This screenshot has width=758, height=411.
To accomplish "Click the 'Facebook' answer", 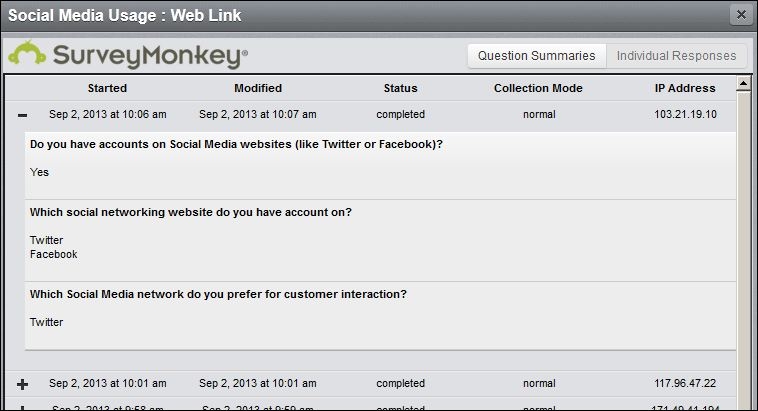I will pyautogui.click(x=54, y=254).
